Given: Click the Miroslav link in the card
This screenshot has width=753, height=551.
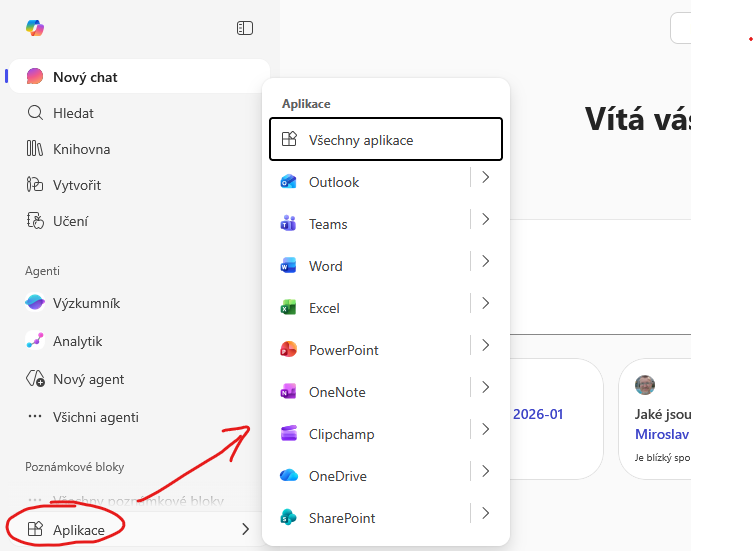Looking at the screenshot, I should click(x=662, y=434).
